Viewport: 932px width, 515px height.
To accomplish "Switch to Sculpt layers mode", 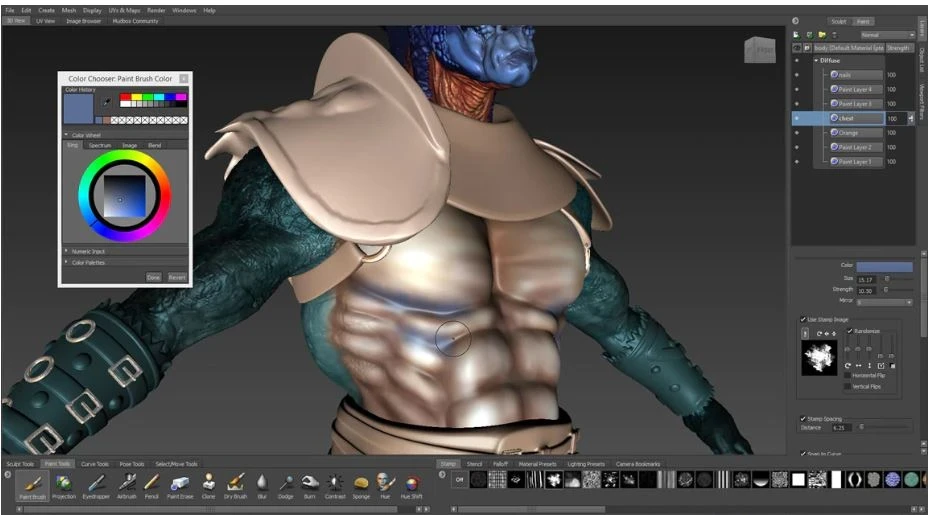I will pos(839,21).
